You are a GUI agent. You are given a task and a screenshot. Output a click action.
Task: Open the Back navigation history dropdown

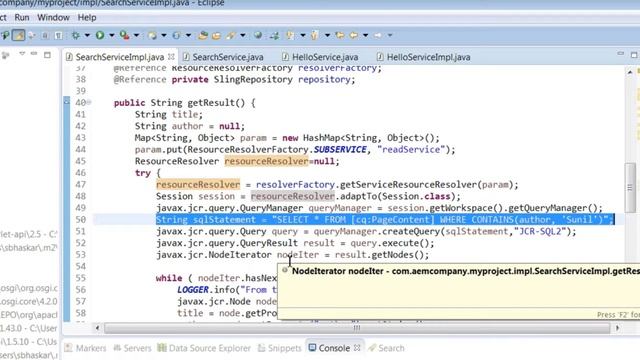click(365, 36)
